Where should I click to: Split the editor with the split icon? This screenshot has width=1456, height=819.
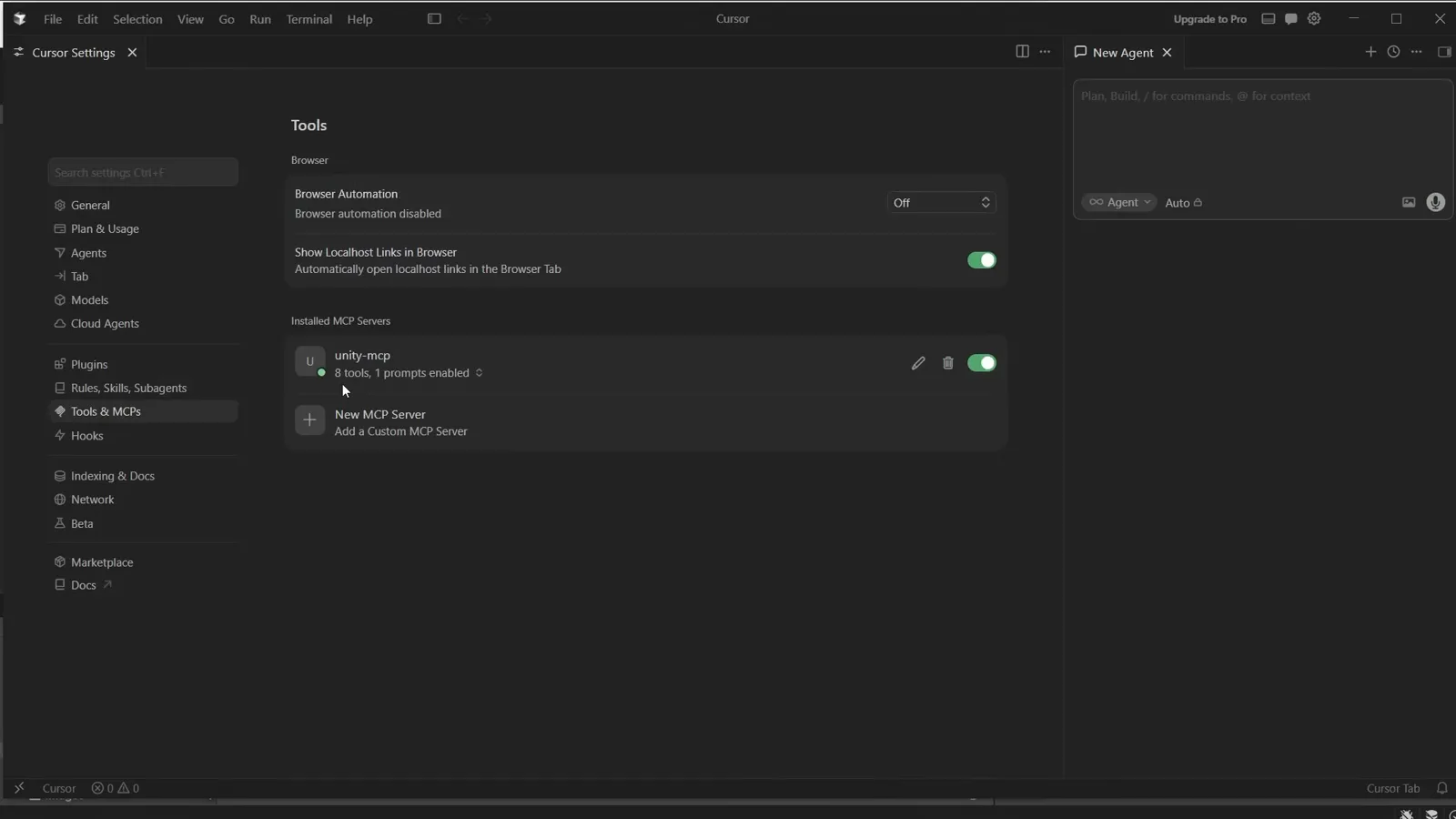coord(1022,52)
